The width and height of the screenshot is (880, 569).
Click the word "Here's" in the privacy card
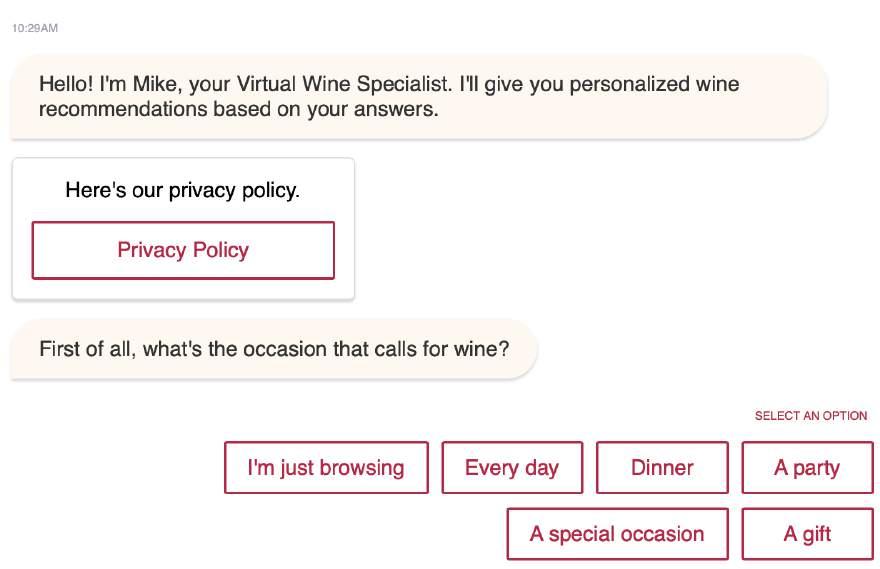94,190
